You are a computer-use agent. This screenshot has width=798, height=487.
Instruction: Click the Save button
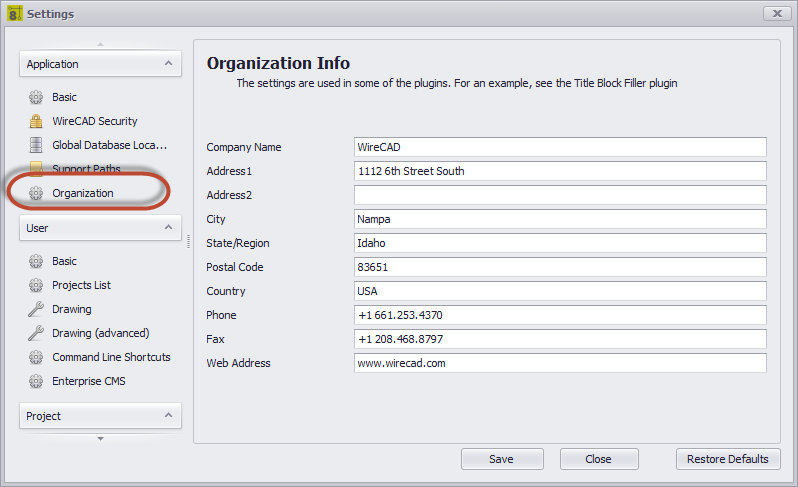(x=502, y=459)
